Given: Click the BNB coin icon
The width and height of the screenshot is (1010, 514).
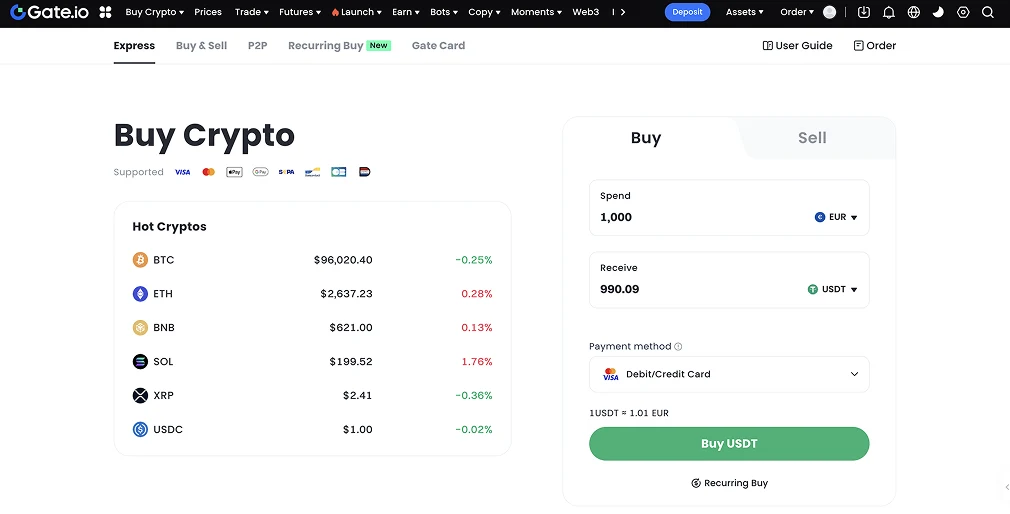Looking at the screenshot, I should [140, 328].
